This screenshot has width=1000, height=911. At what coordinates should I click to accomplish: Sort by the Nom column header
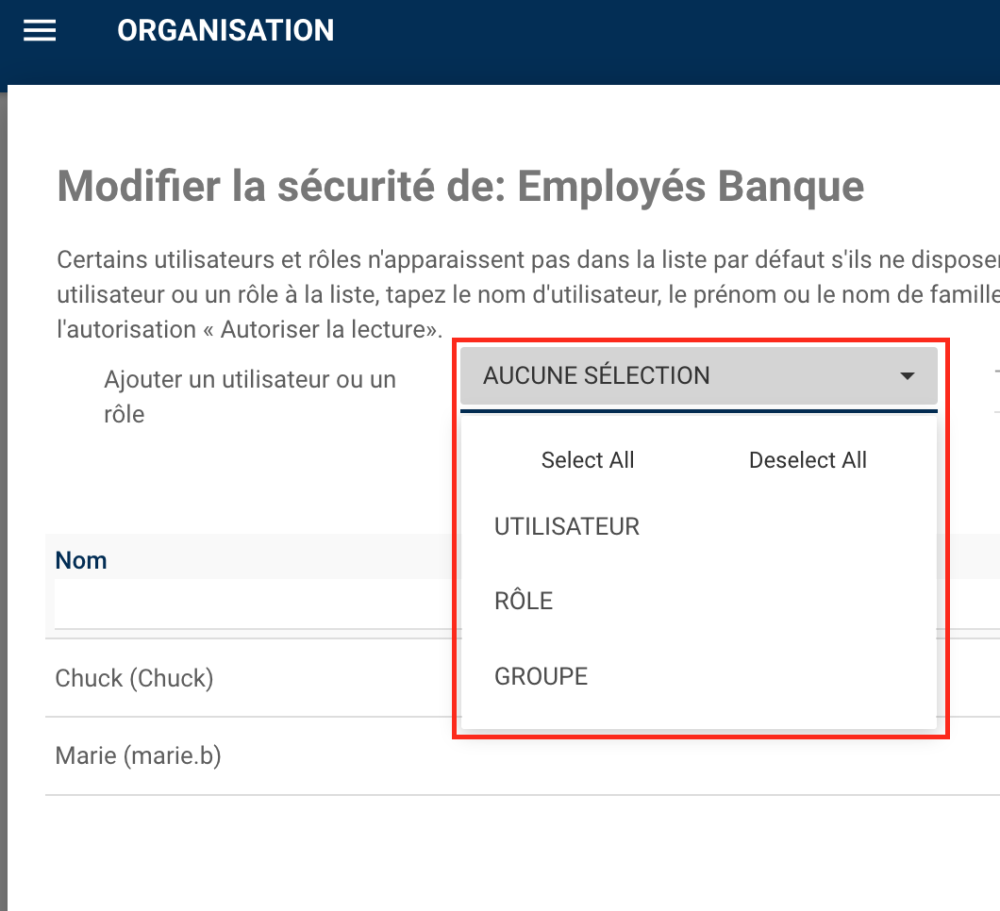click(81, 560)
